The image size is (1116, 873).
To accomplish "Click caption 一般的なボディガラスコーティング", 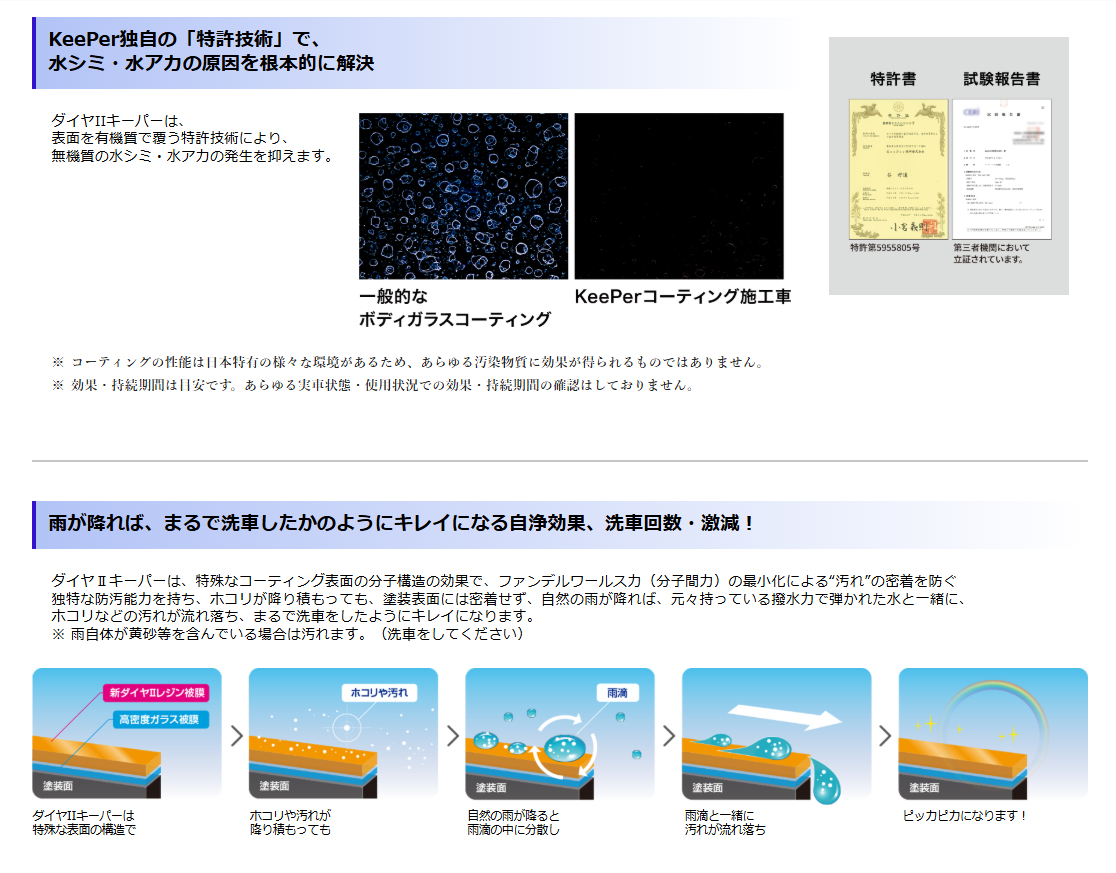I will (x=455, y=308).
